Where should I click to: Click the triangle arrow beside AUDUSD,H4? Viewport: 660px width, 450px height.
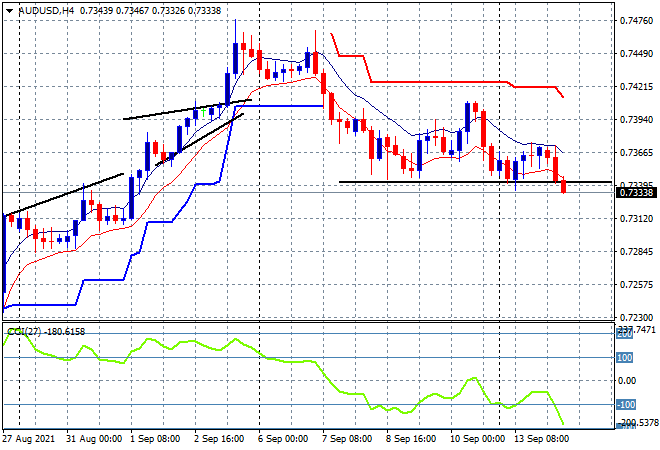(9, 11)
